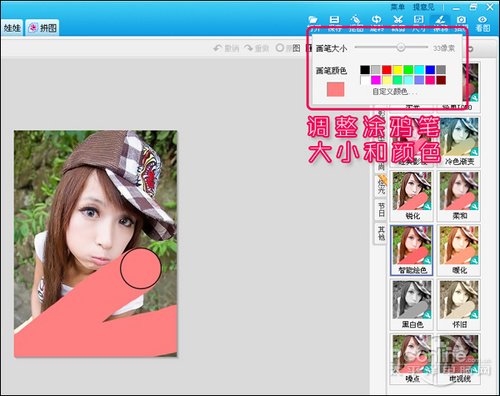This screenshot has width=500, height=396.
Task: Click the Save (保存) toolbar icon
Action: (x=334, y=20)
